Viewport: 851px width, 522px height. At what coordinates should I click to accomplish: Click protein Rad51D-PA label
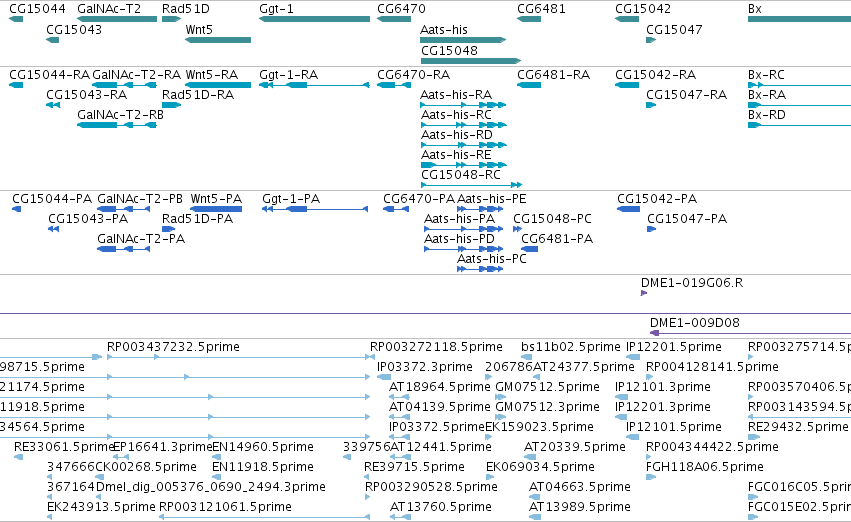(198, 219)
